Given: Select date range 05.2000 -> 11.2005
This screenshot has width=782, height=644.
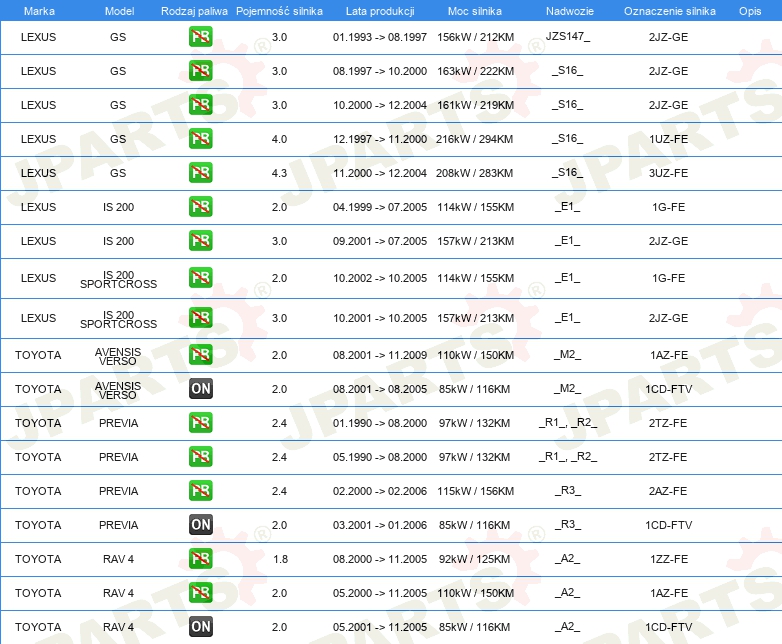Looking at the screenshot, I should coord(380,593).
